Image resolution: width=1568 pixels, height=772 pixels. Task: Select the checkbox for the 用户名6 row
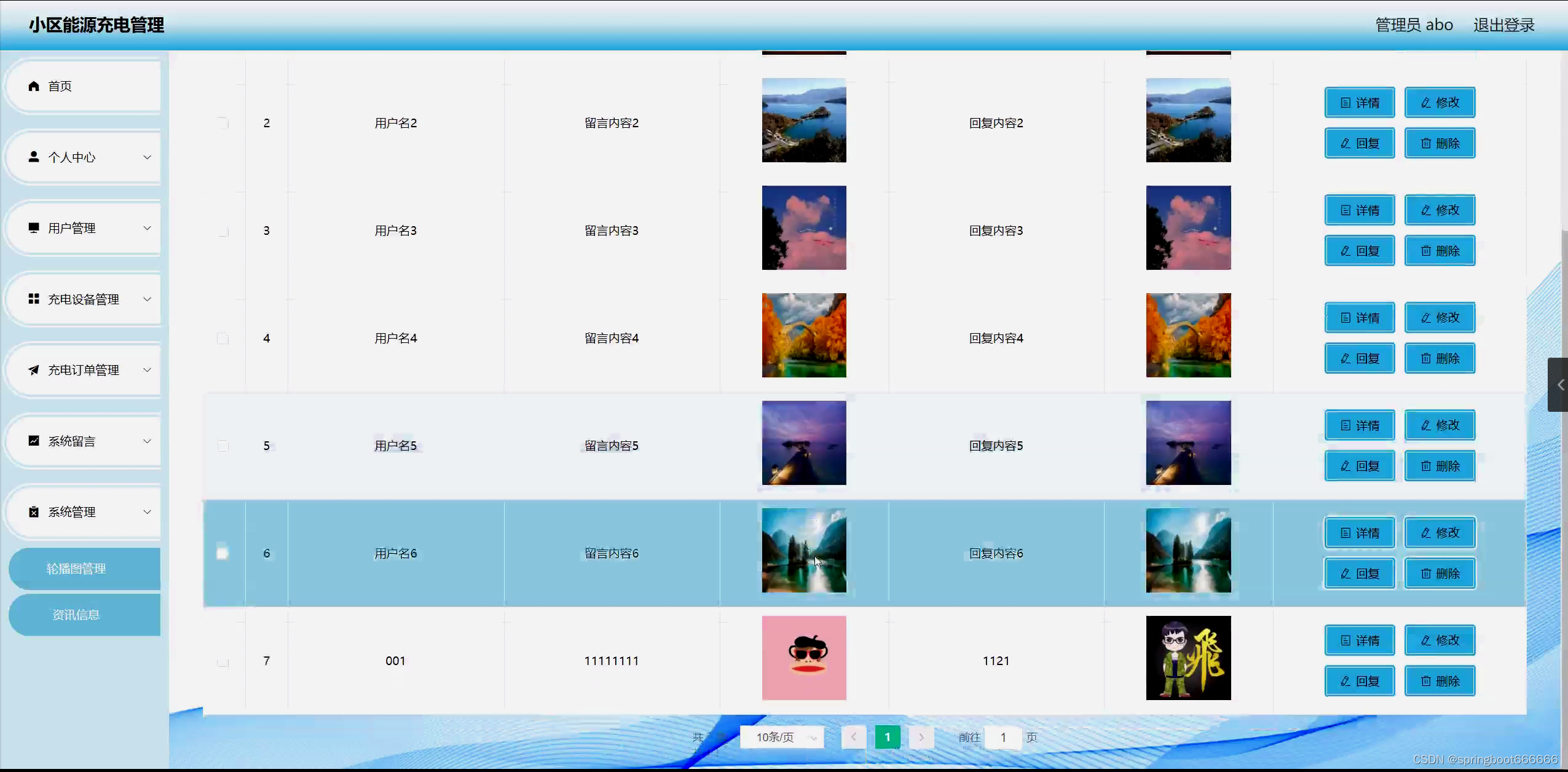[223, 553]
